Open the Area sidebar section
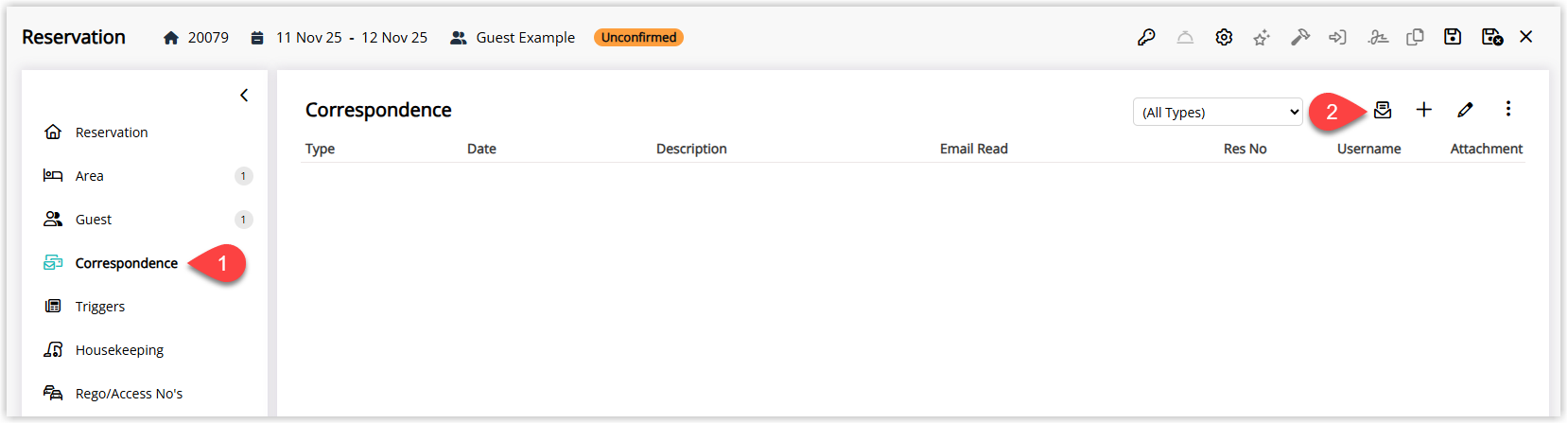Screen dimensions: 1568x424 tap(144, 176)
